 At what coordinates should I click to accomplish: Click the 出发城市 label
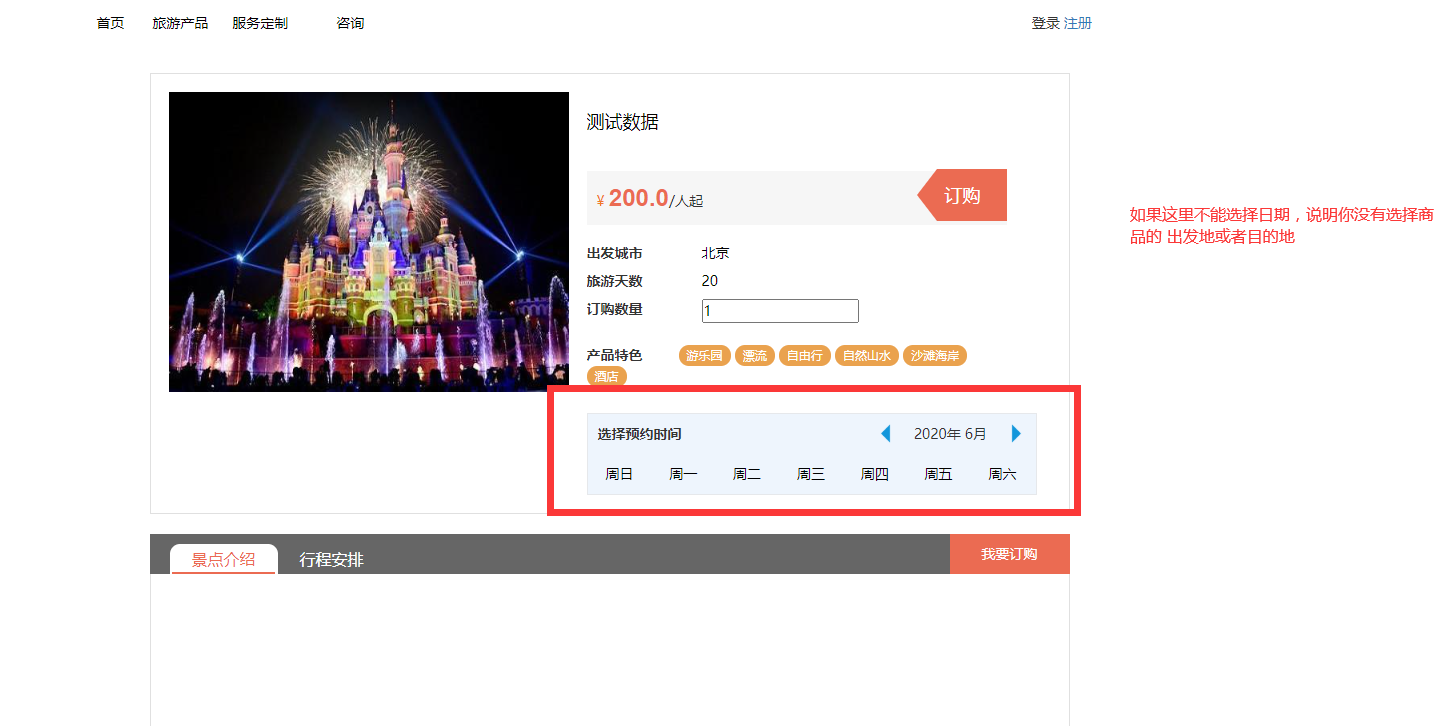pyautogui.click(x=615, y=253)
